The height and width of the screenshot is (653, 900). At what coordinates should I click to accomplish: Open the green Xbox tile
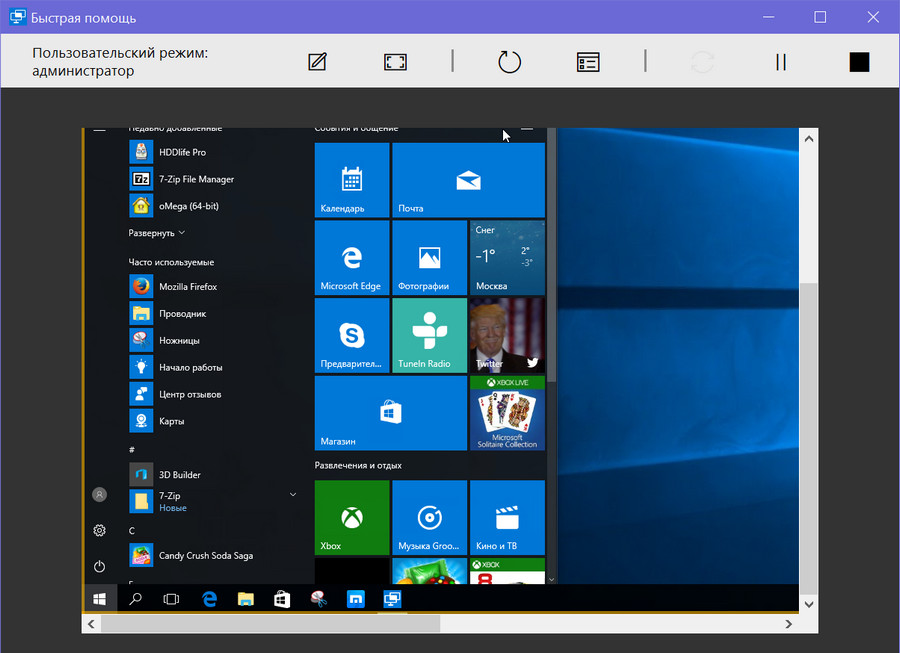pyautogui.click(x=352, y=518)
